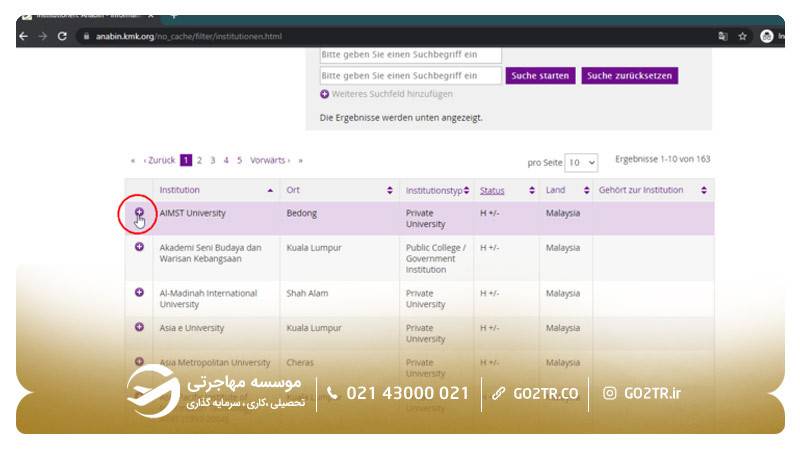Sort by Status column header

(492, 190)
